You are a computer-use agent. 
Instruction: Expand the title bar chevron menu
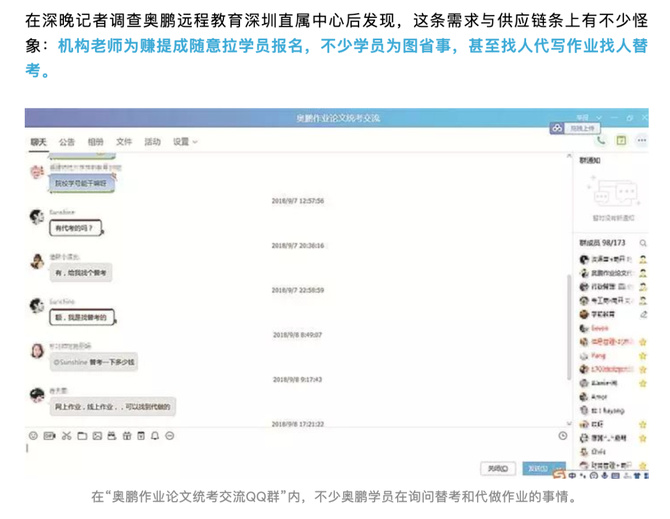click(x=599, y=117)
